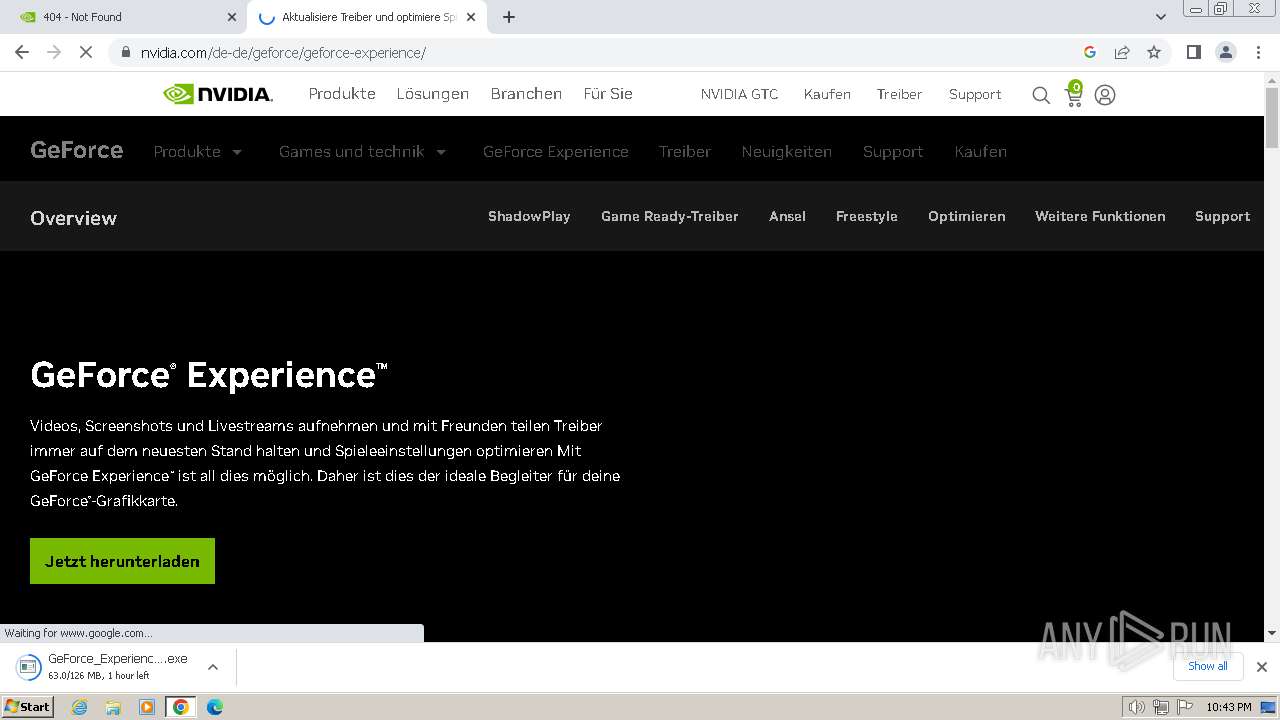
Task: Click the volume icon in system tray
Action: [x=1137, y=707]
